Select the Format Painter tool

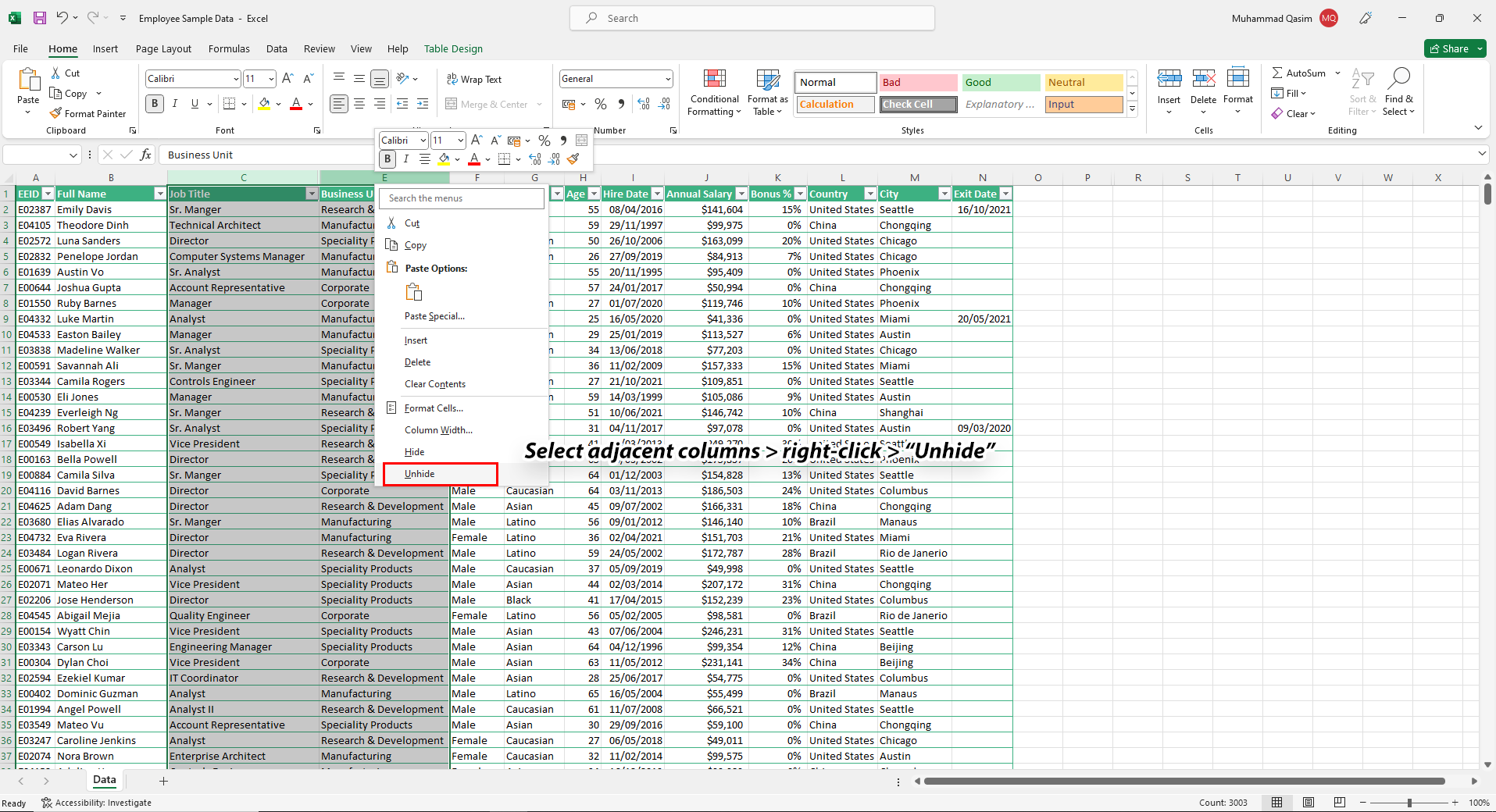coord(87,113)
